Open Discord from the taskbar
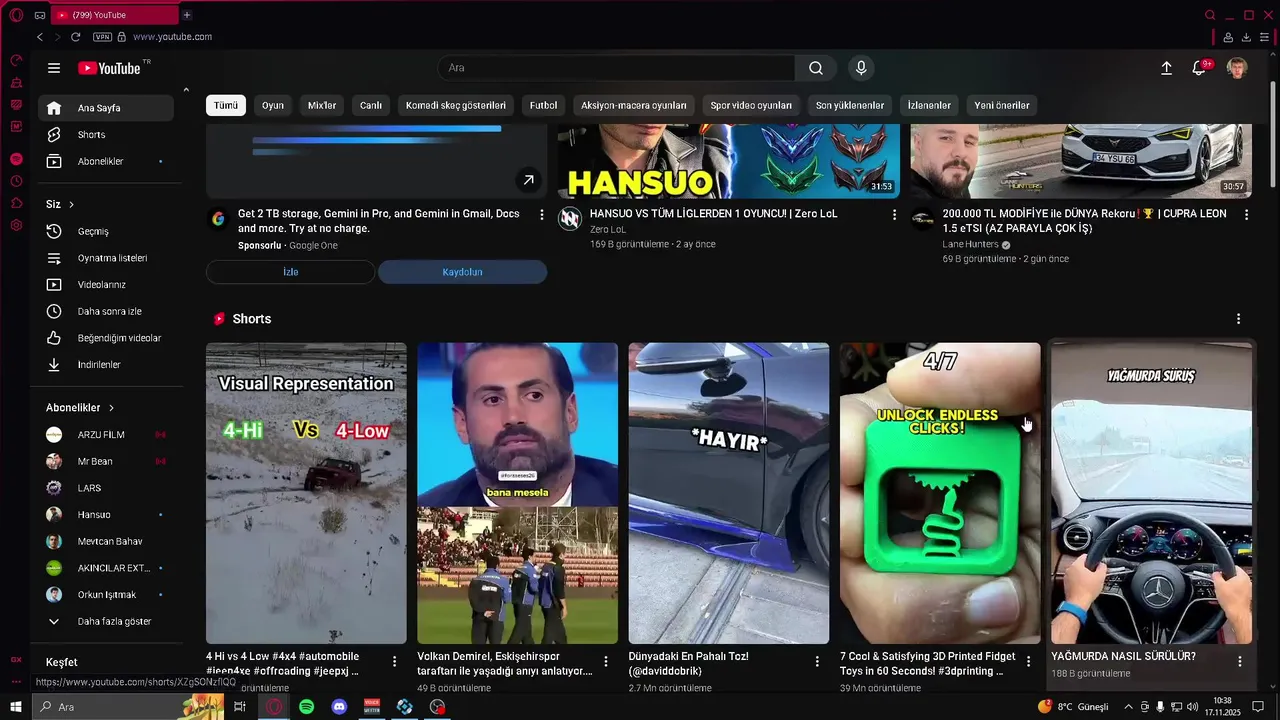Screen dimensions: 1280x720 click(339, 707)
